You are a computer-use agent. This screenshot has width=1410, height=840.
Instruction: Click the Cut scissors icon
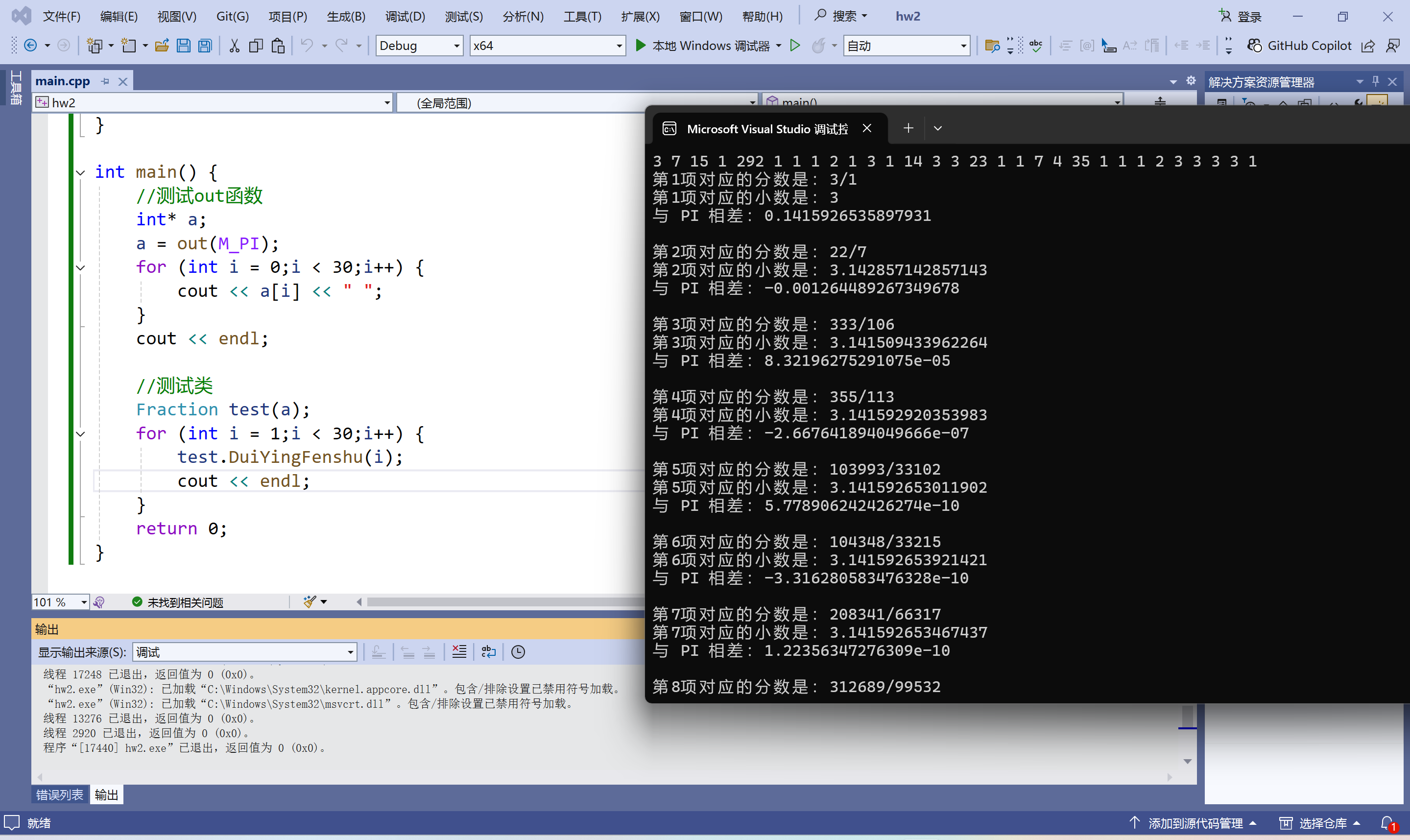(234, 45)
